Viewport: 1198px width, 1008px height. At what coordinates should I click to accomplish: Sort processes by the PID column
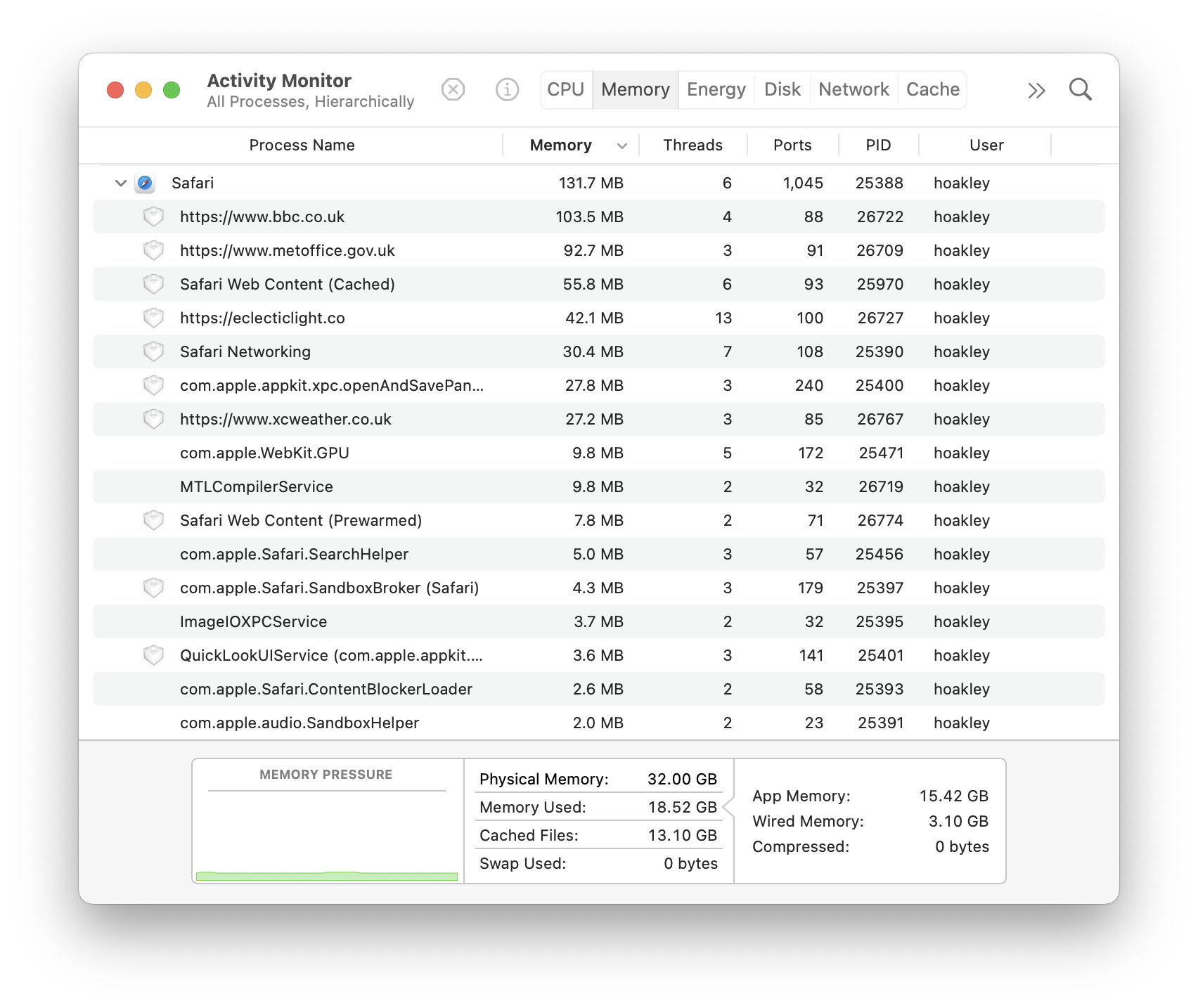click(x=878, y=145)
